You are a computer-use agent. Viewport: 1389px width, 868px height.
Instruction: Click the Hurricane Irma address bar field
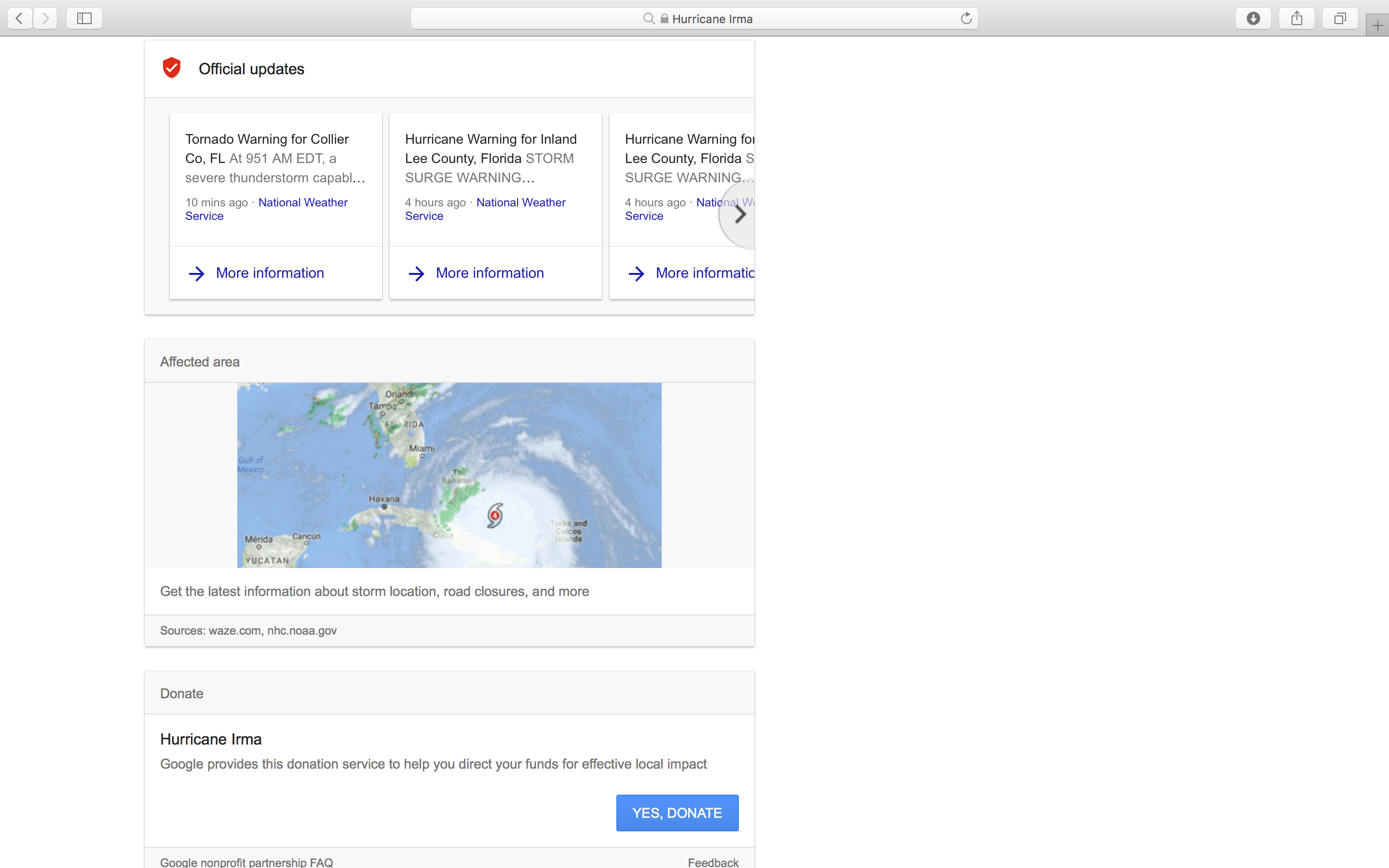click(694, 18)
